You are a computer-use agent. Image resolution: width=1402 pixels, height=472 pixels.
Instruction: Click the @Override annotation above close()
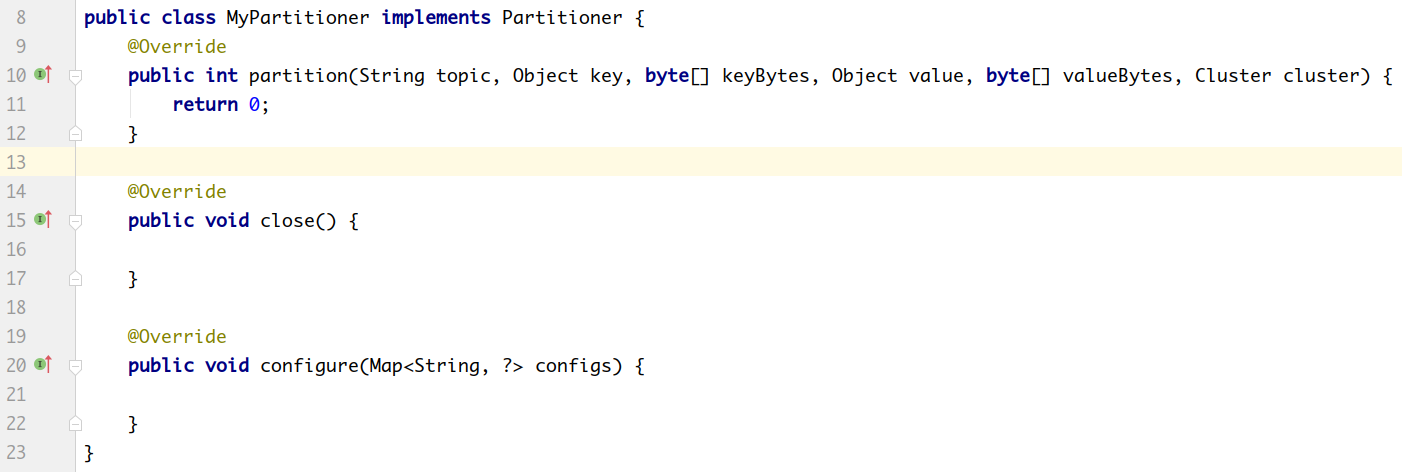[177, 191]
